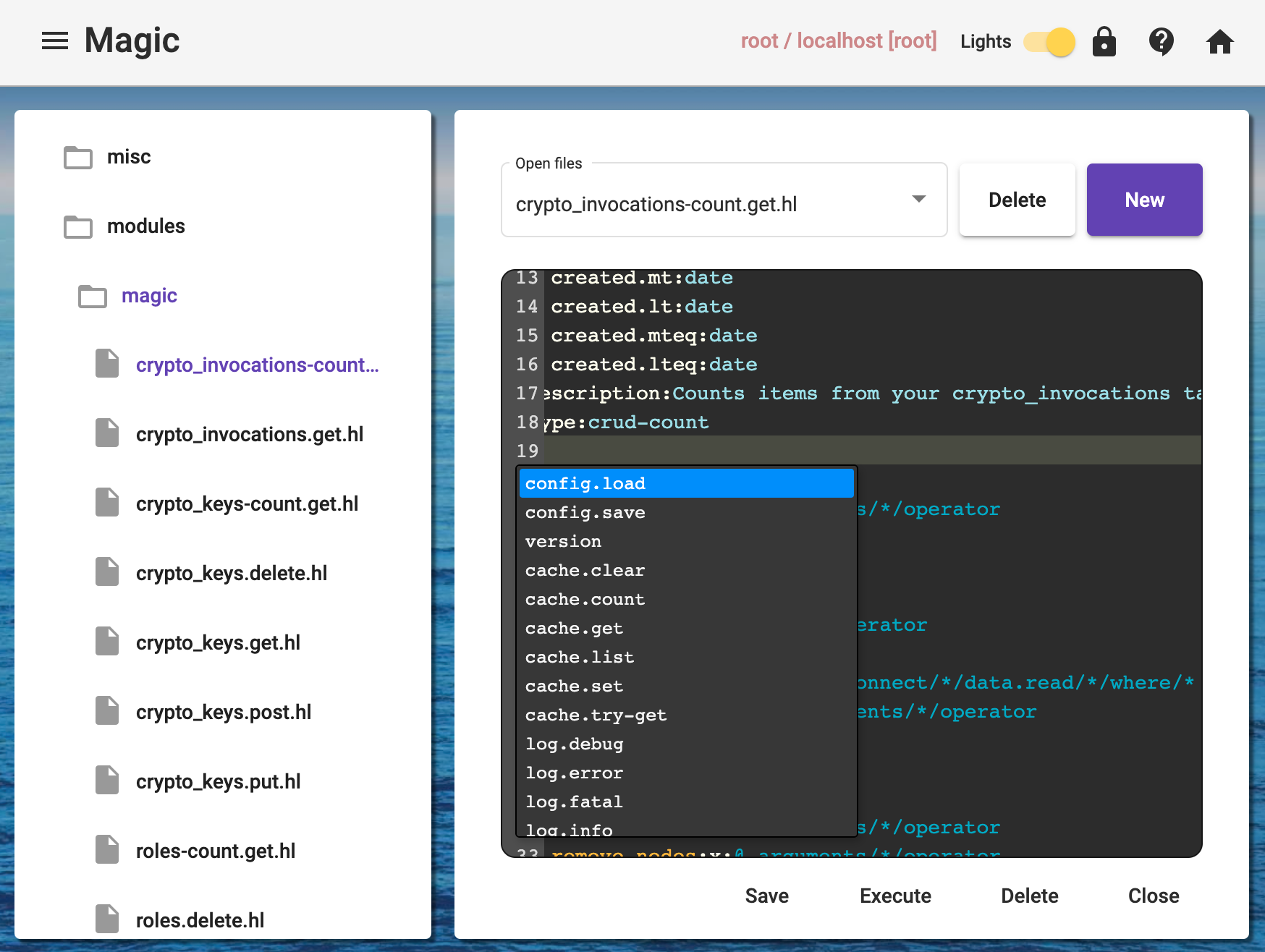Expand the Open files dropdown
The width and height of the screenshot is (1265, 952).
click(918, 200)
